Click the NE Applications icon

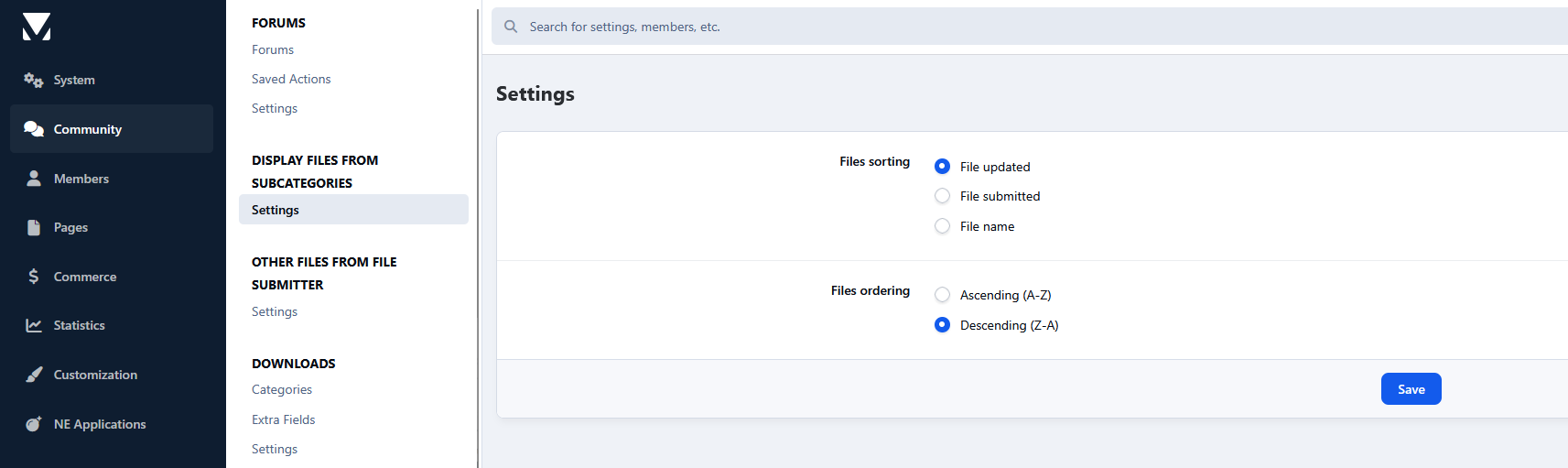(34, 424)
